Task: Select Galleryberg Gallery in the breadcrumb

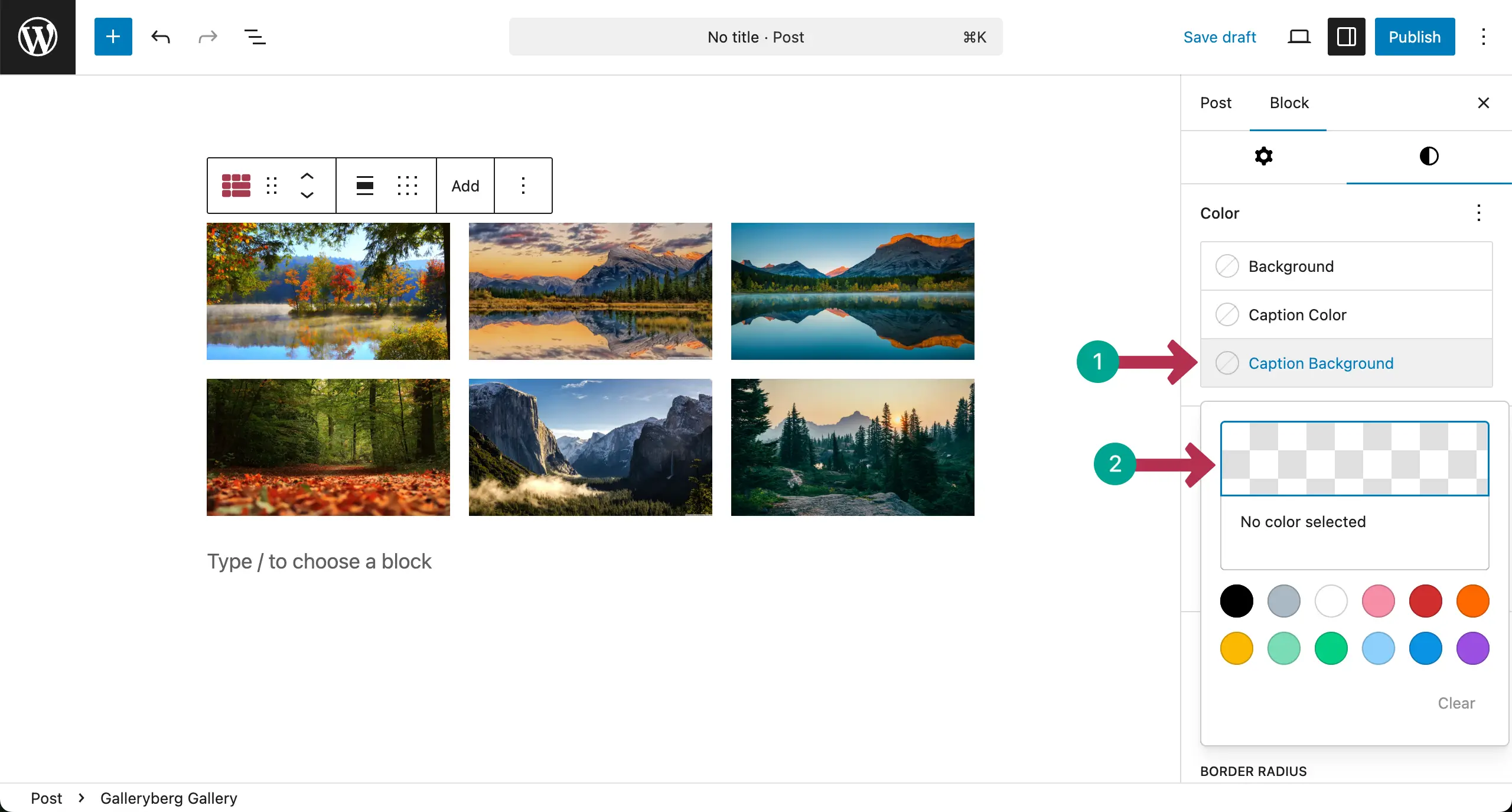Action: (168, 798)
